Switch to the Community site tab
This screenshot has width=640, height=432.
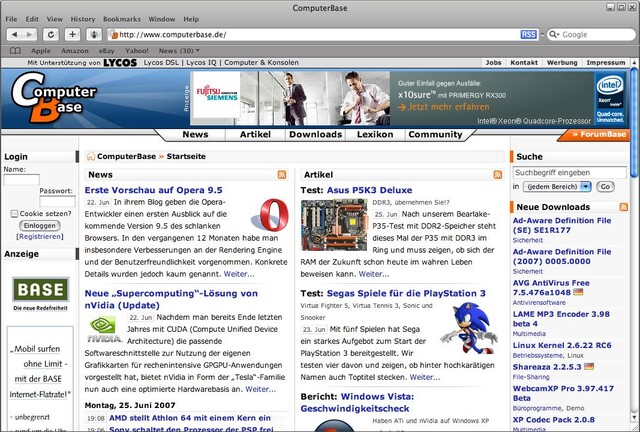(x=436, y=135)
